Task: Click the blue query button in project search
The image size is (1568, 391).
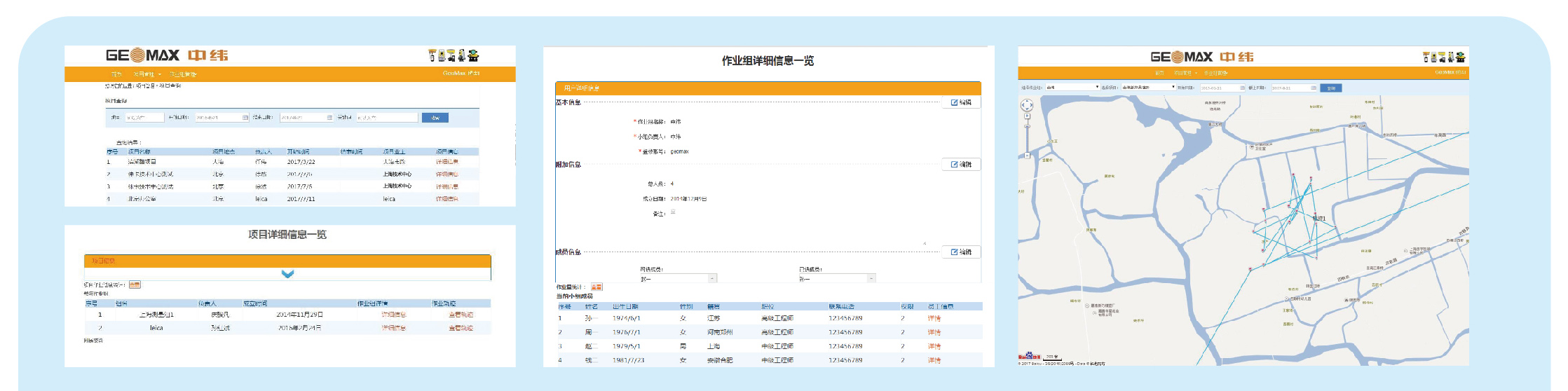Action: pos(435,118)
